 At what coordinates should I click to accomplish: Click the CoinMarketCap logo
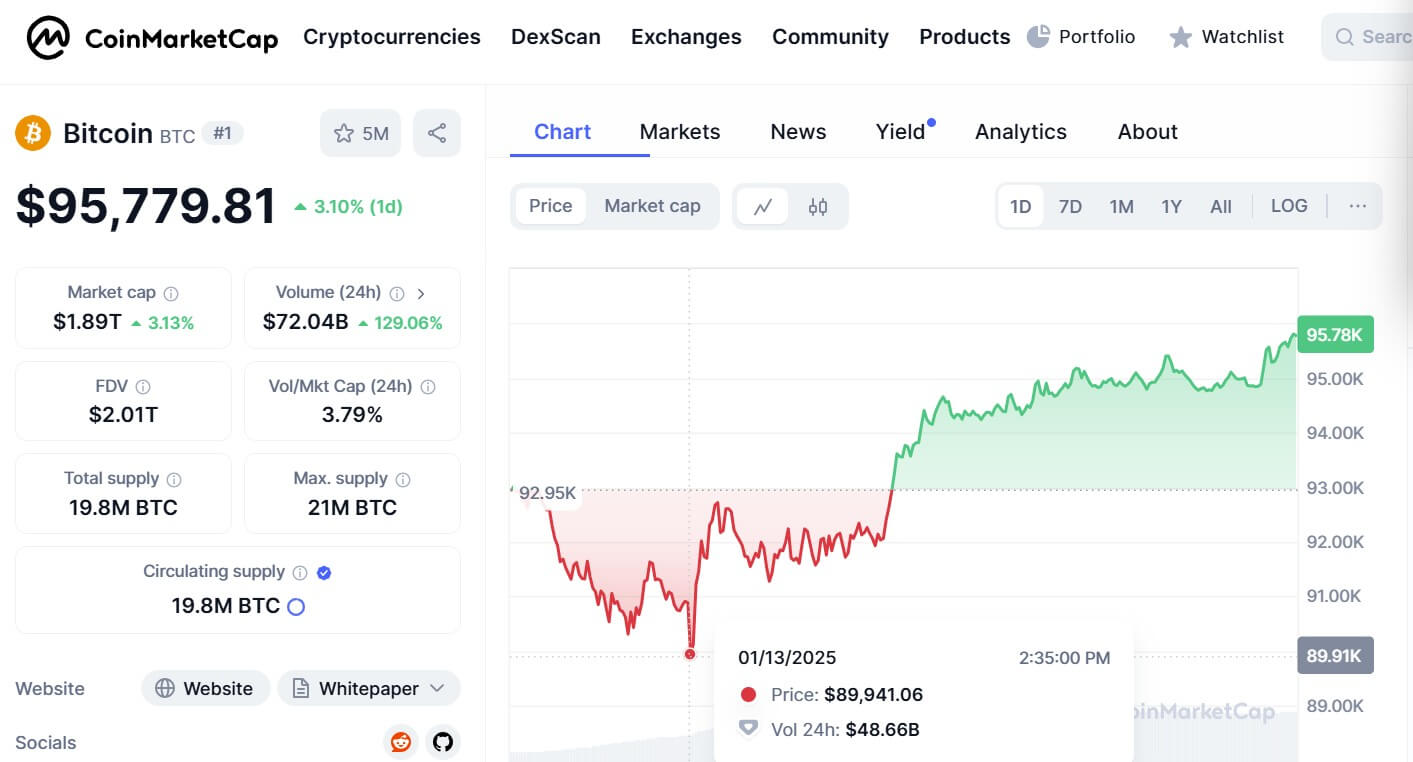click(x=152, y=38)
